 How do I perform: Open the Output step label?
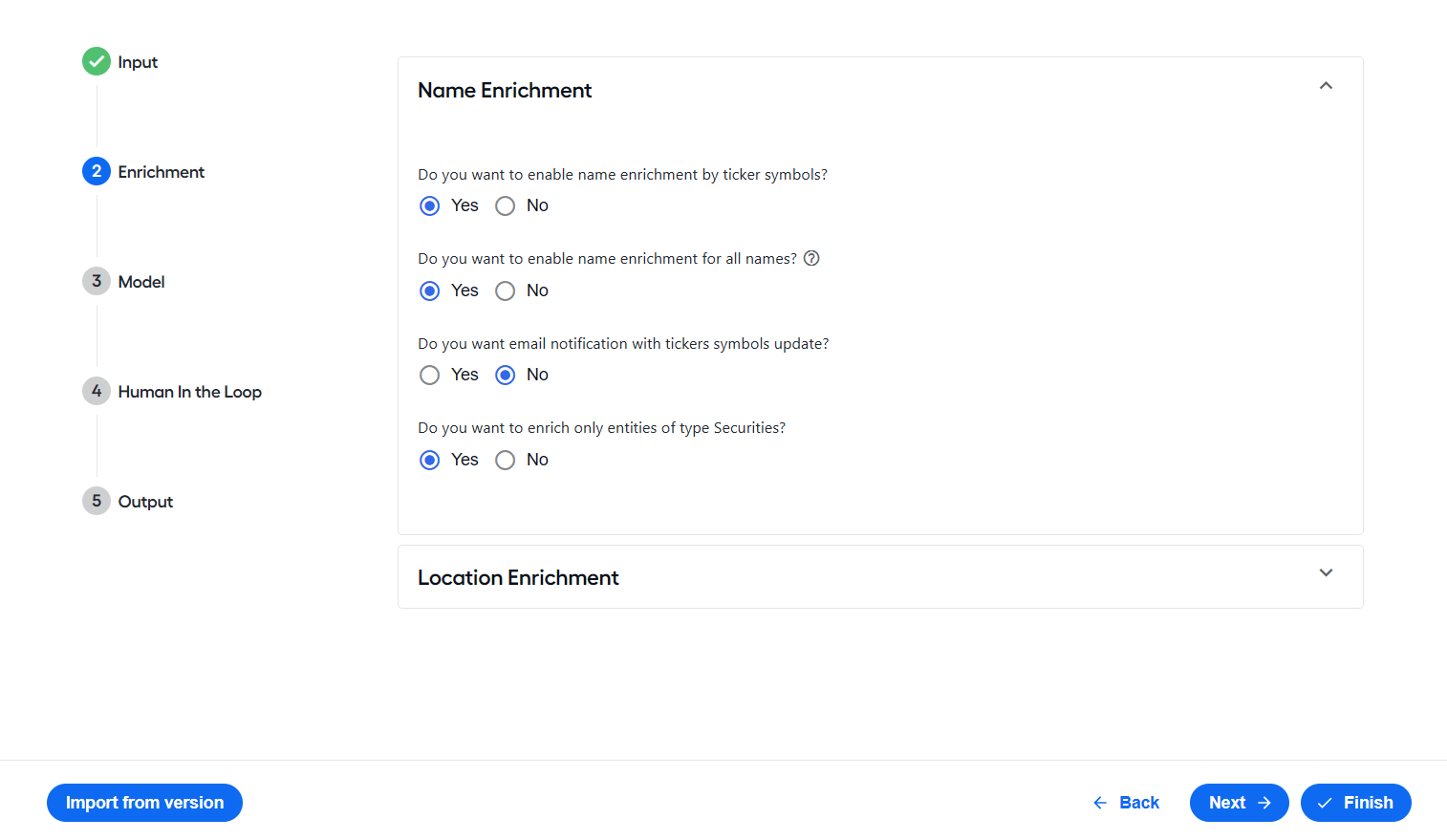tap(145, 502)
